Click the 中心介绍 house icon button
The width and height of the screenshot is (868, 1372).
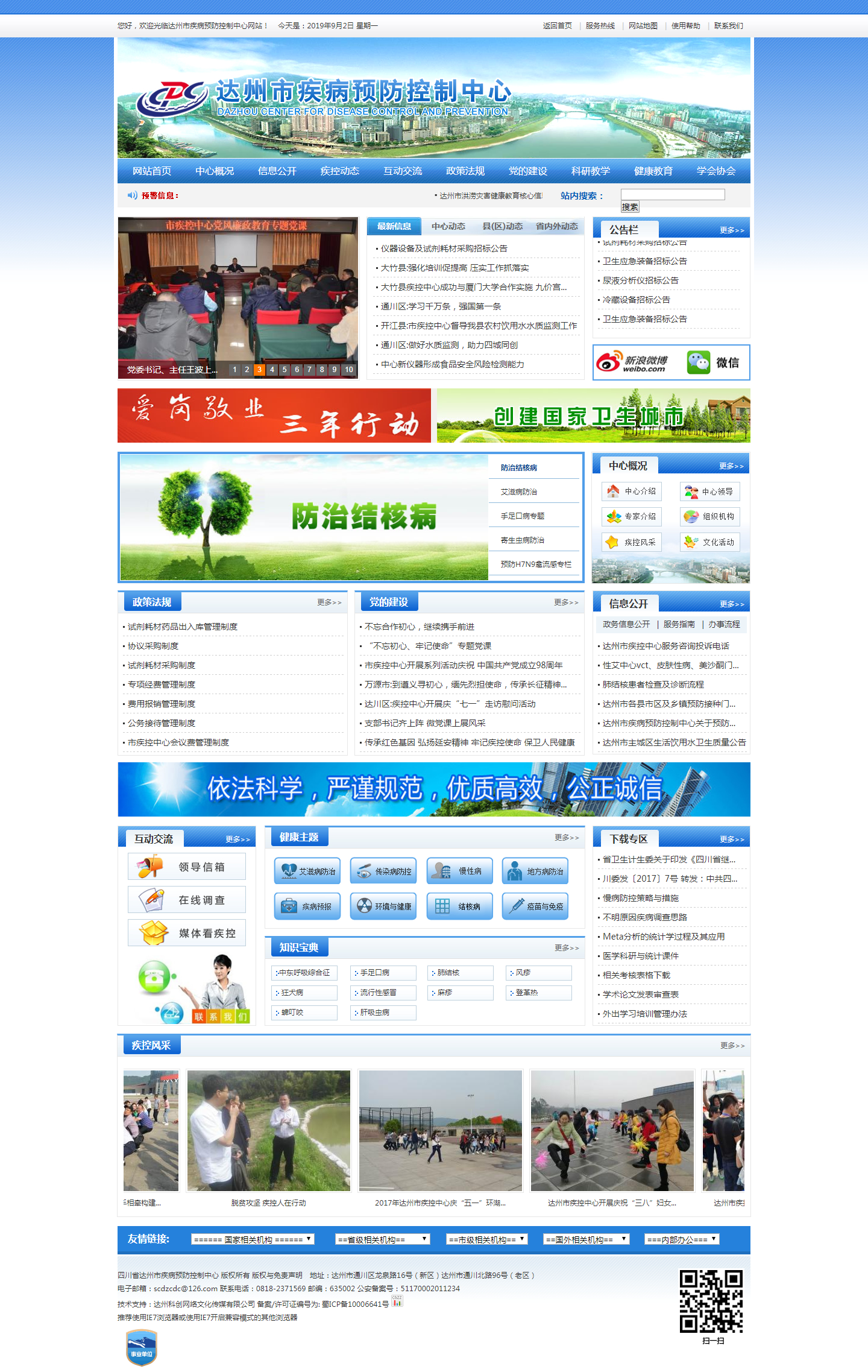(631, 492)
